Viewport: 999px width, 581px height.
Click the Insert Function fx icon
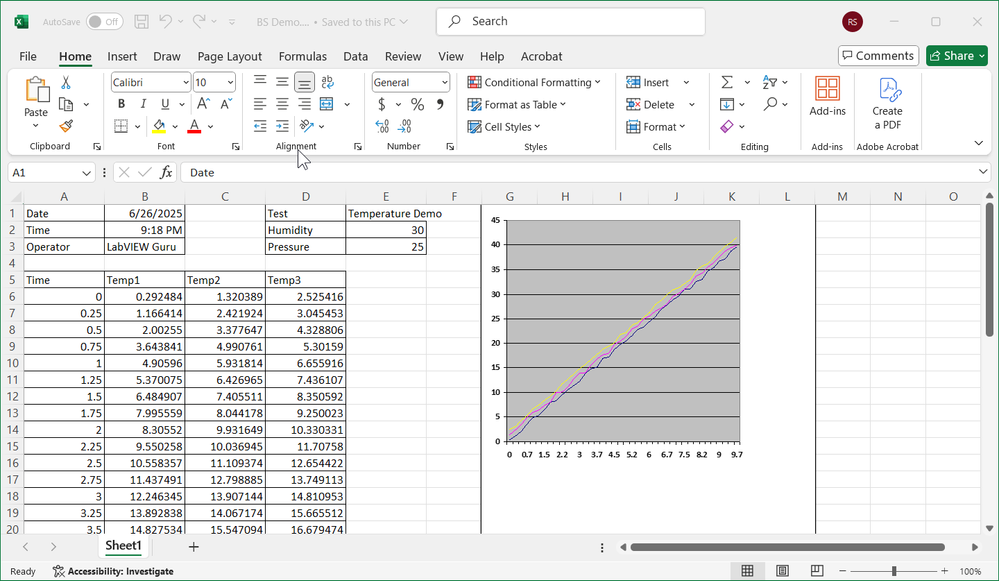coord(167,172)
